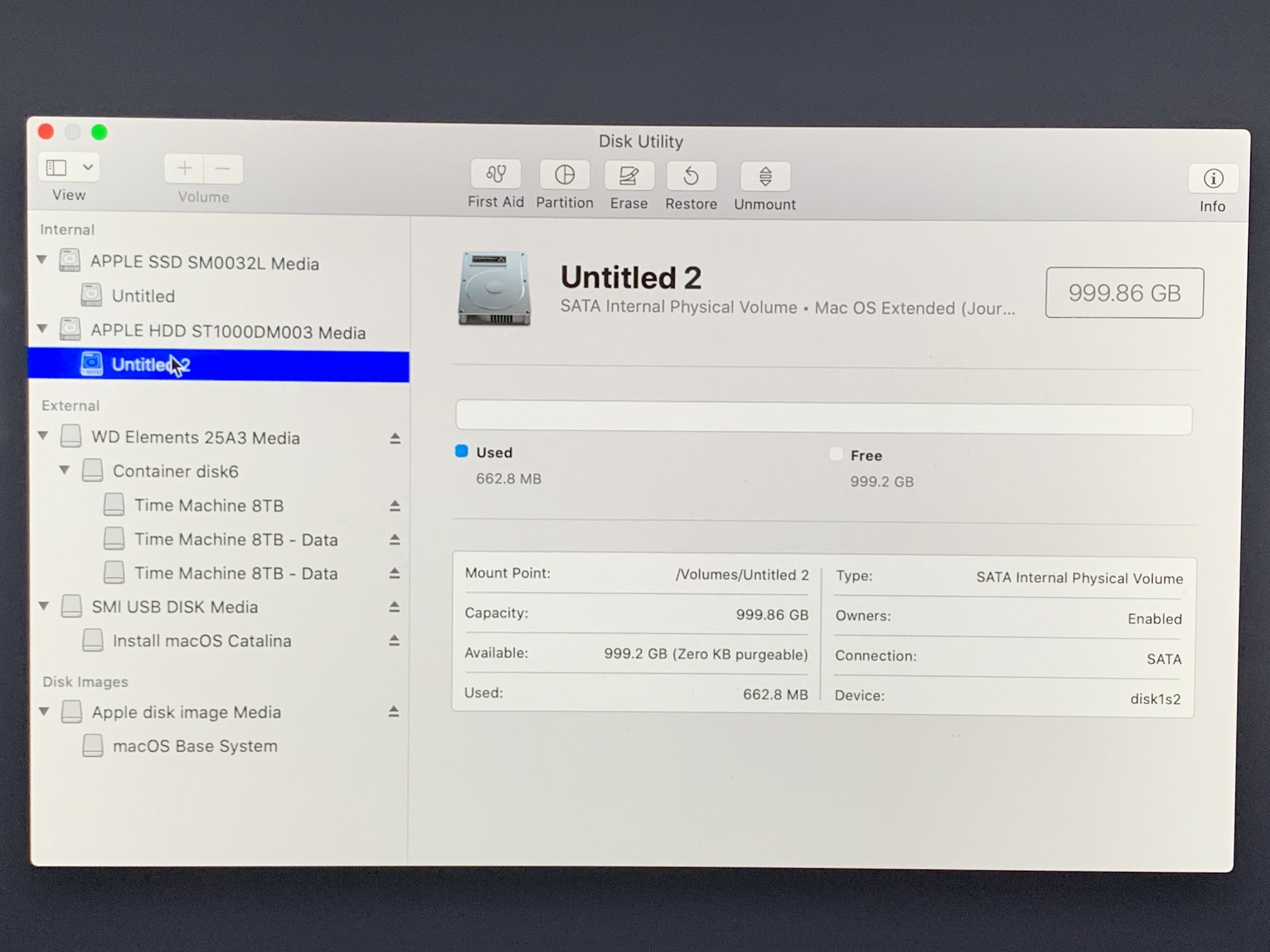Toggle the sidebar View button
The width and height of the screenshot is (1270, 952).
tap(57, 168)
